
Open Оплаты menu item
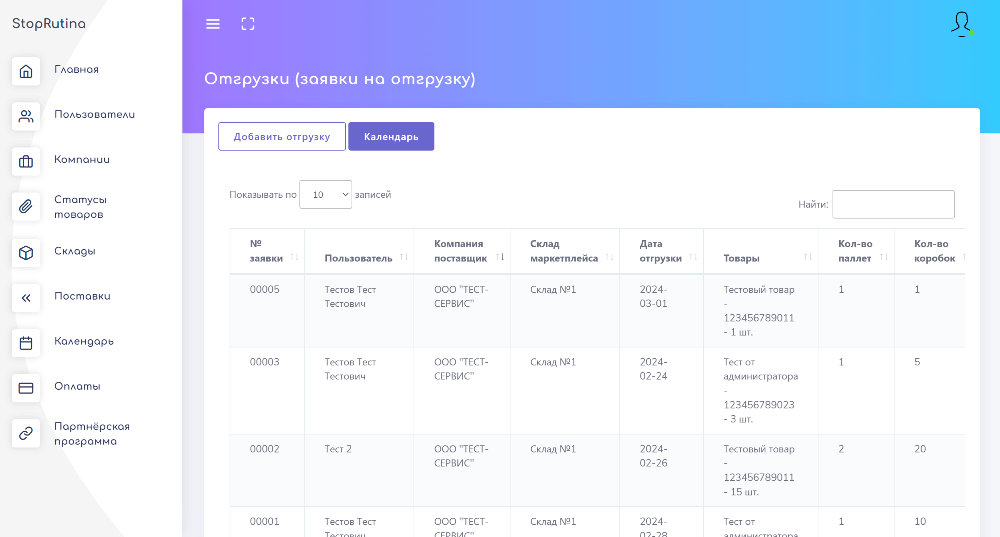click(77, 386)
